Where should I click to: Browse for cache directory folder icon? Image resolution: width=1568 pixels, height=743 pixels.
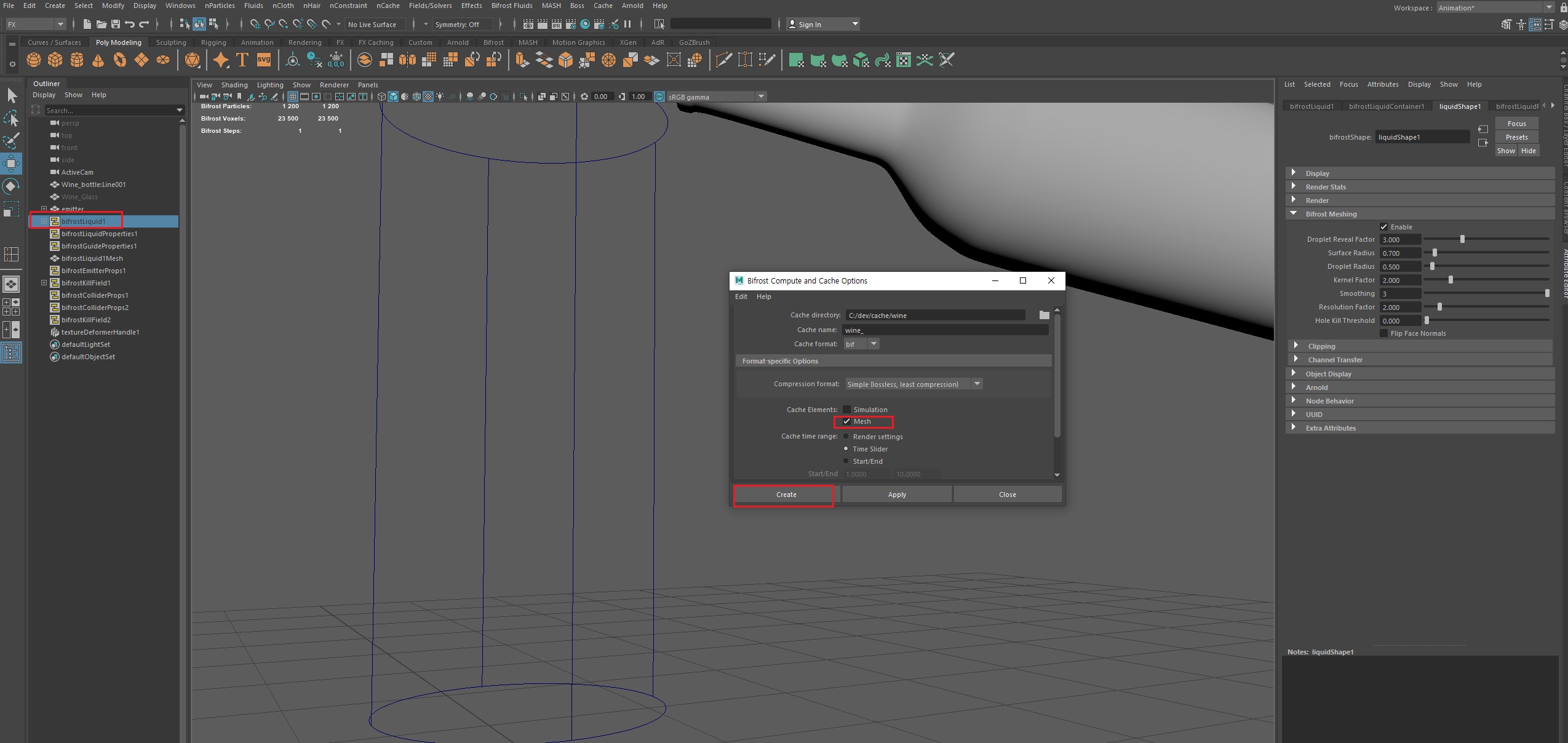1044,315
